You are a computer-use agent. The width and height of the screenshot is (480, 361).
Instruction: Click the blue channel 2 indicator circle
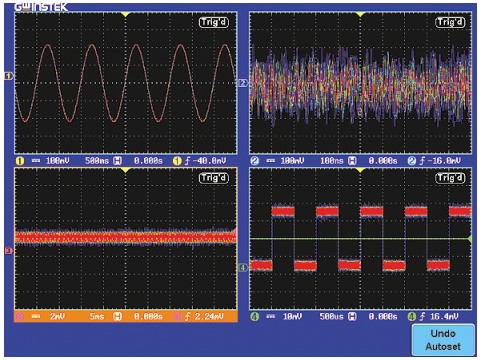tap(255, 161)
